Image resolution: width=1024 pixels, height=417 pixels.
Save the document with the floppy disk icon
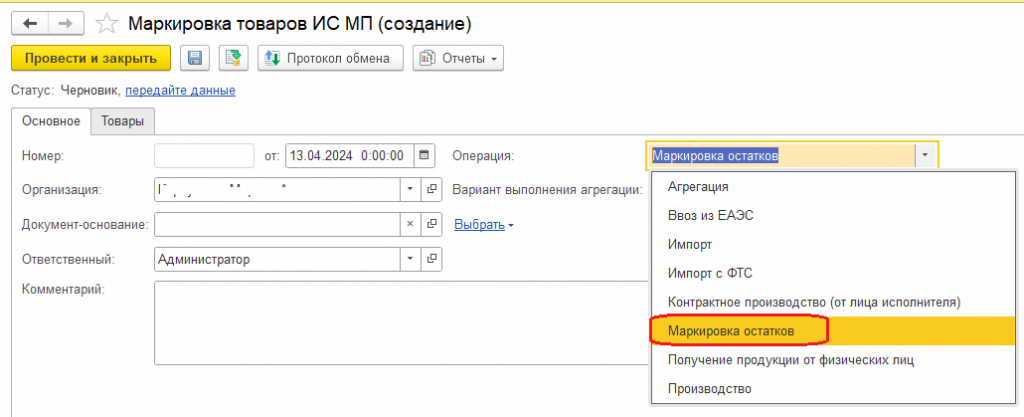coord(195,58)
